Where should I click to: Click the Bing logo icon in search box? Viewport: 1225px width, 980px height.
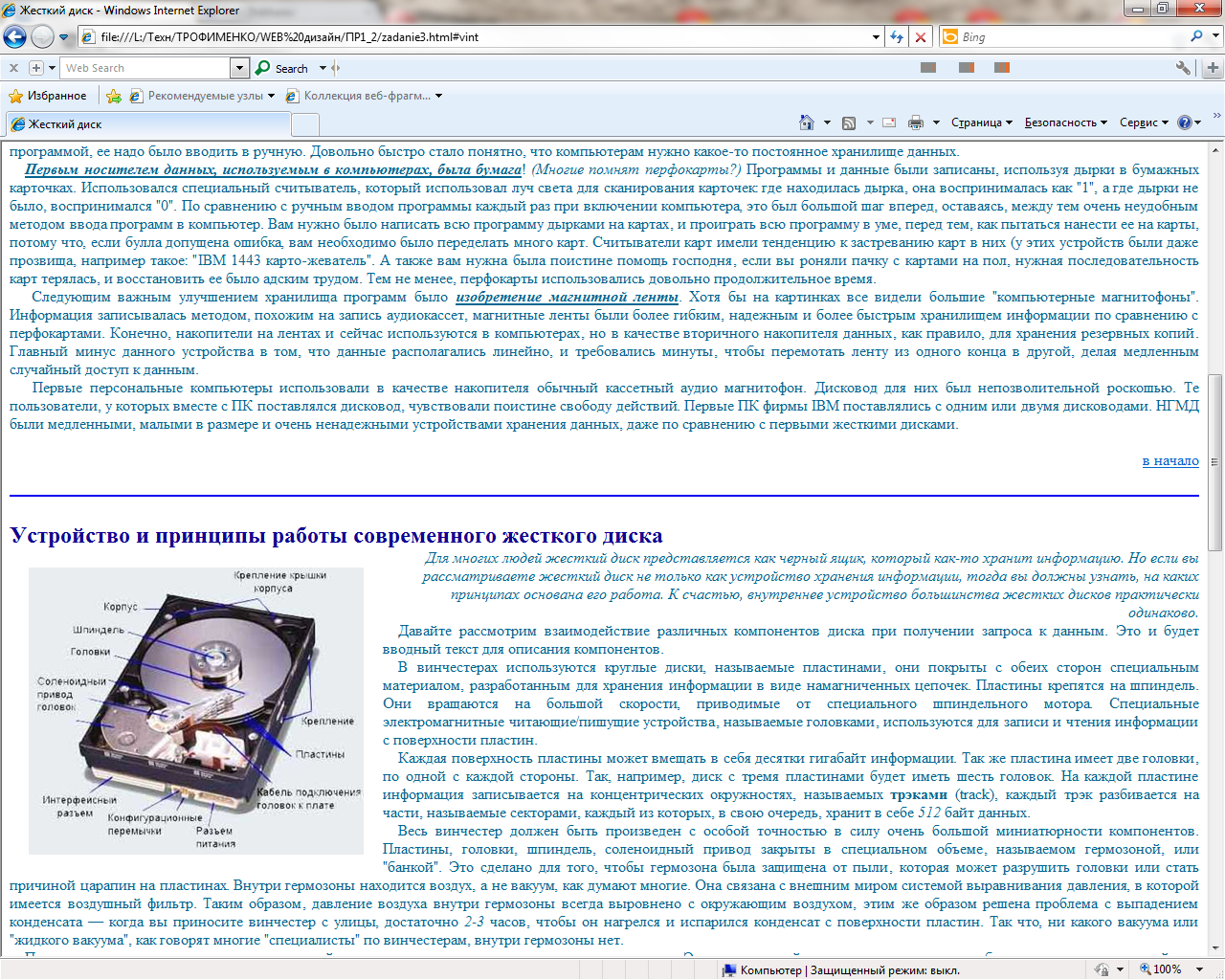950,36
